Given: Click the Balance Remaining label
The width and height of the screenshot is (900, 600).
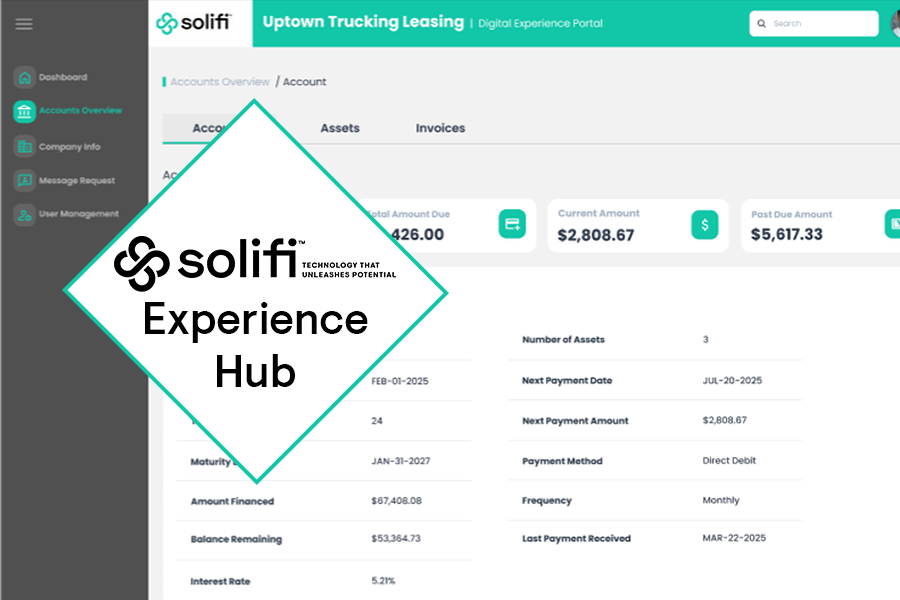Looking at the screenshot, I should [x=236, y=539].
